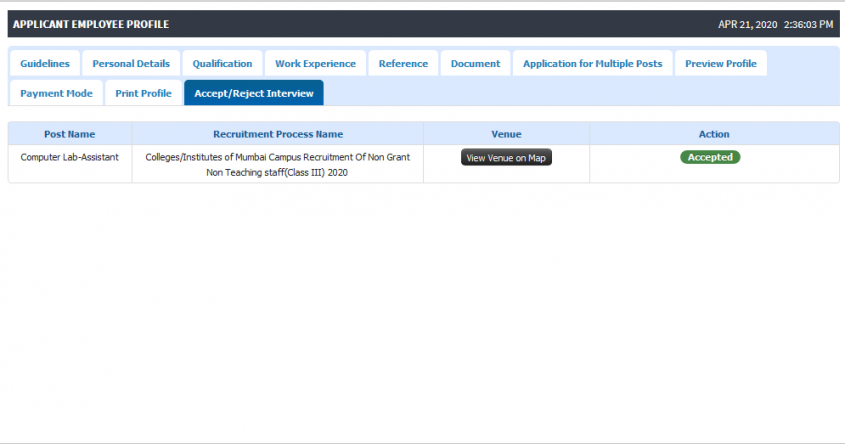The width and height of the screenshot is (845, 444).
Task: Click the Colleges/Institutes of Mumbai Campus recruitment text
Action: pyautogui.click(x=278, y=164)
